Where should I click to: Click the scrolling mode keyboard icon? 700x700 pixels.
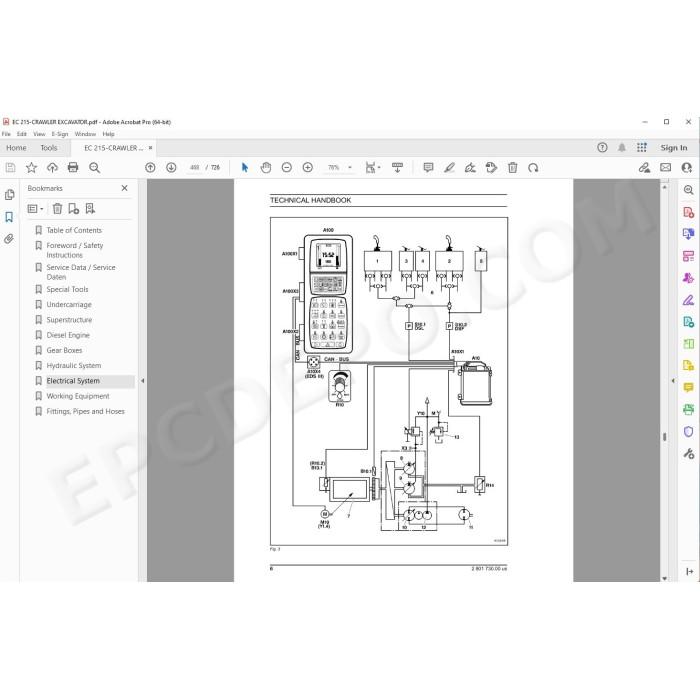[397, 168]
